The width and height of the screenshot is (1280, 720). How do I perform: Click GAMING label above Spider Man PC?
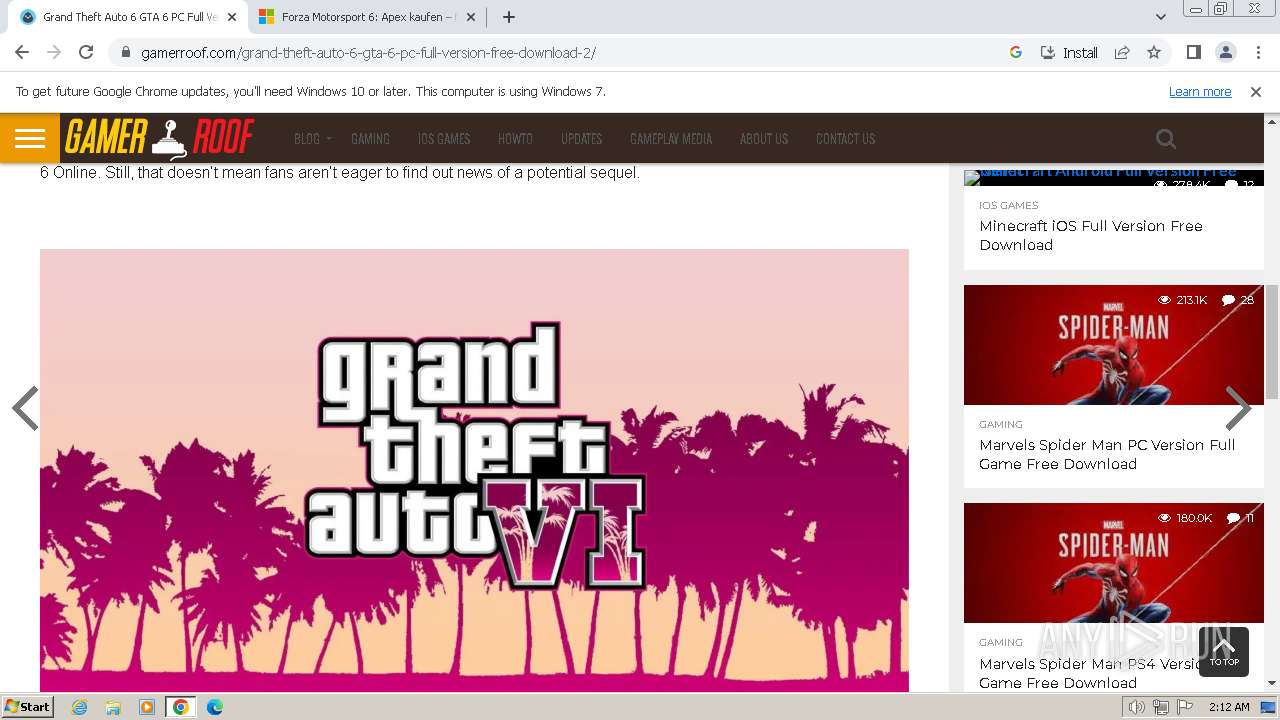1001,424
